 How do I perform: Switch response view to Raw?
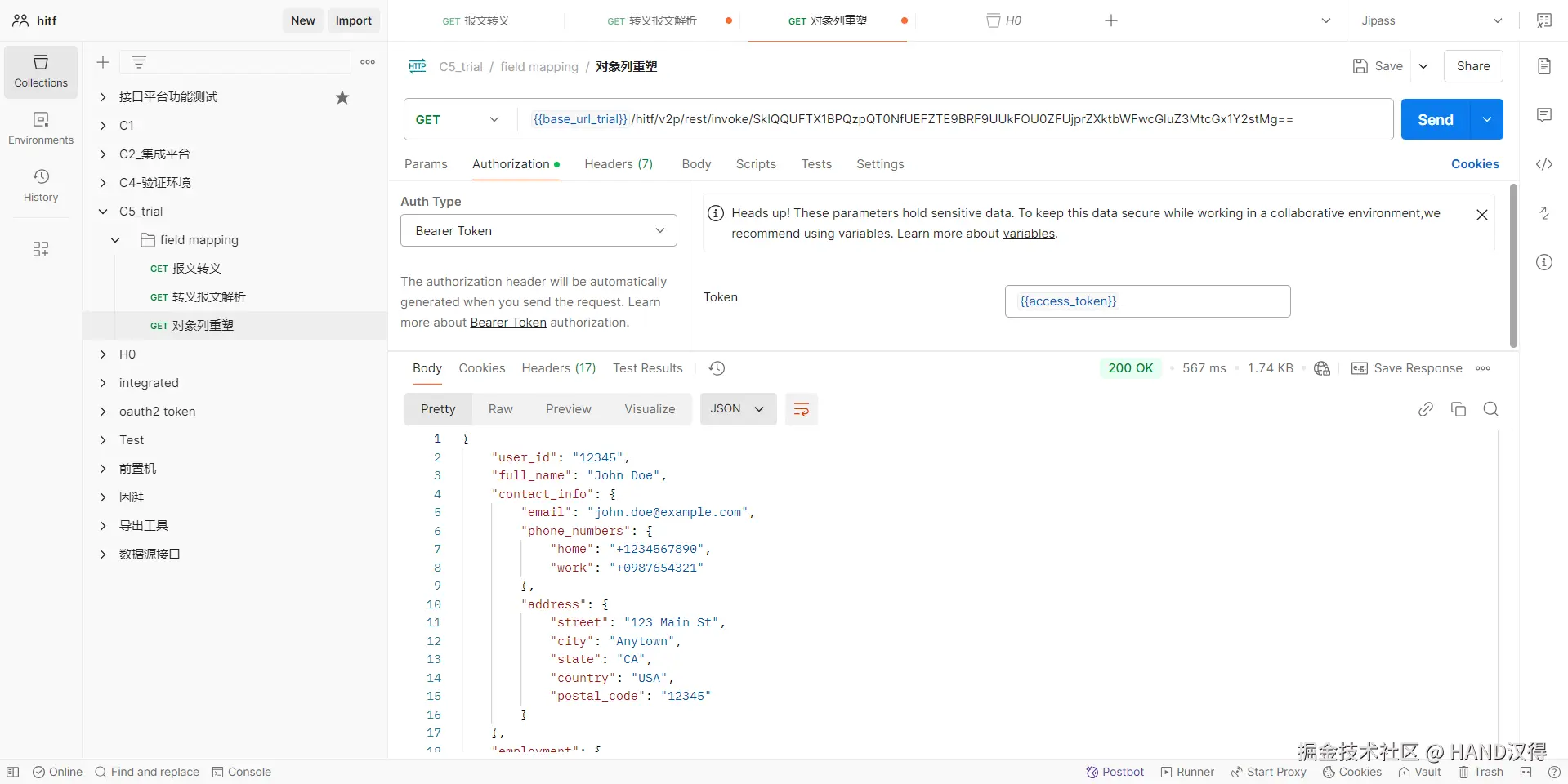[500, 409]
